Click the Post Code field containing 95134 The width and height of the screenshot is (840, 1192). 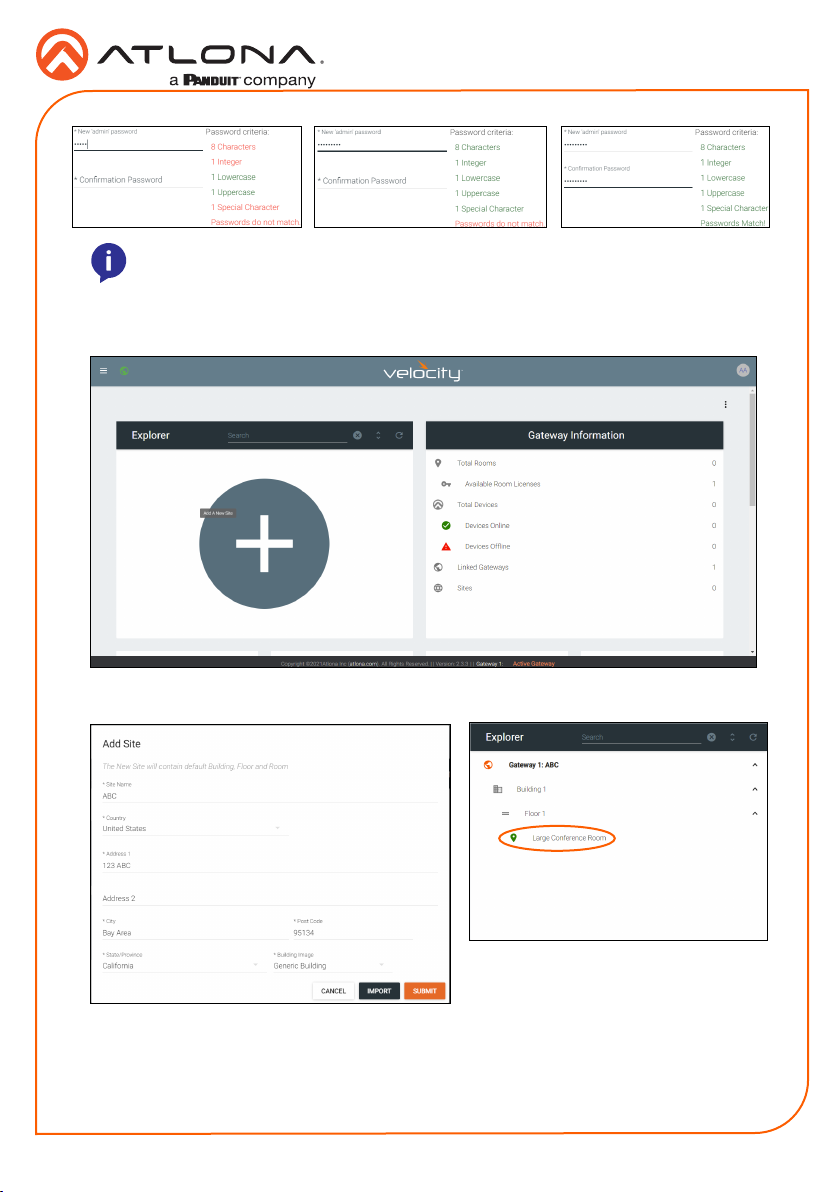point(353,933)
